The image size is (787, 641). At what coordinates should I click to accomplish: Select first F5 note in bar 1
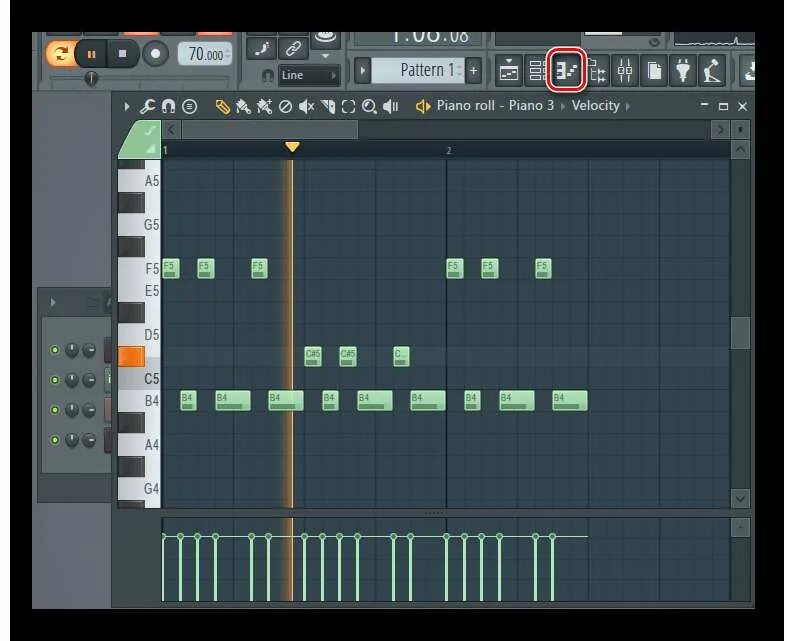tap(171, 269)
